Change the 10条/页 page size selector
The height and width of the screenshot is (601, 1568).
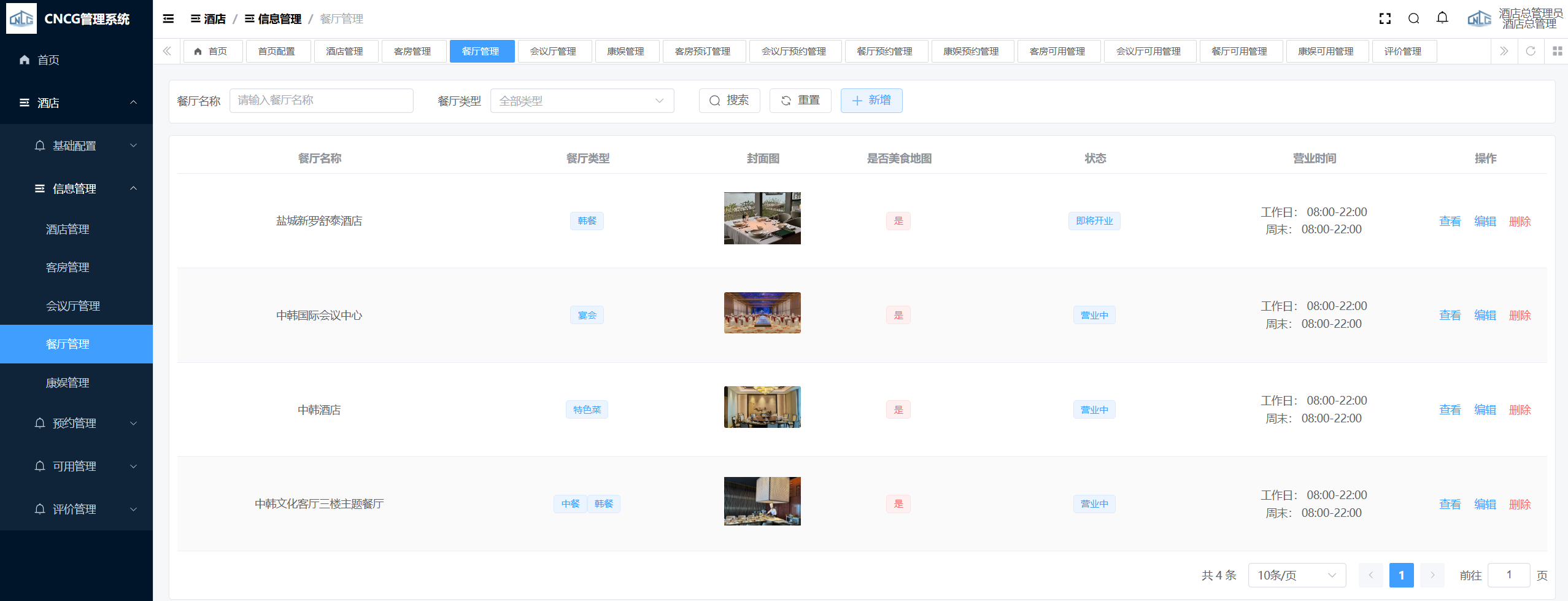(1296, 575)
